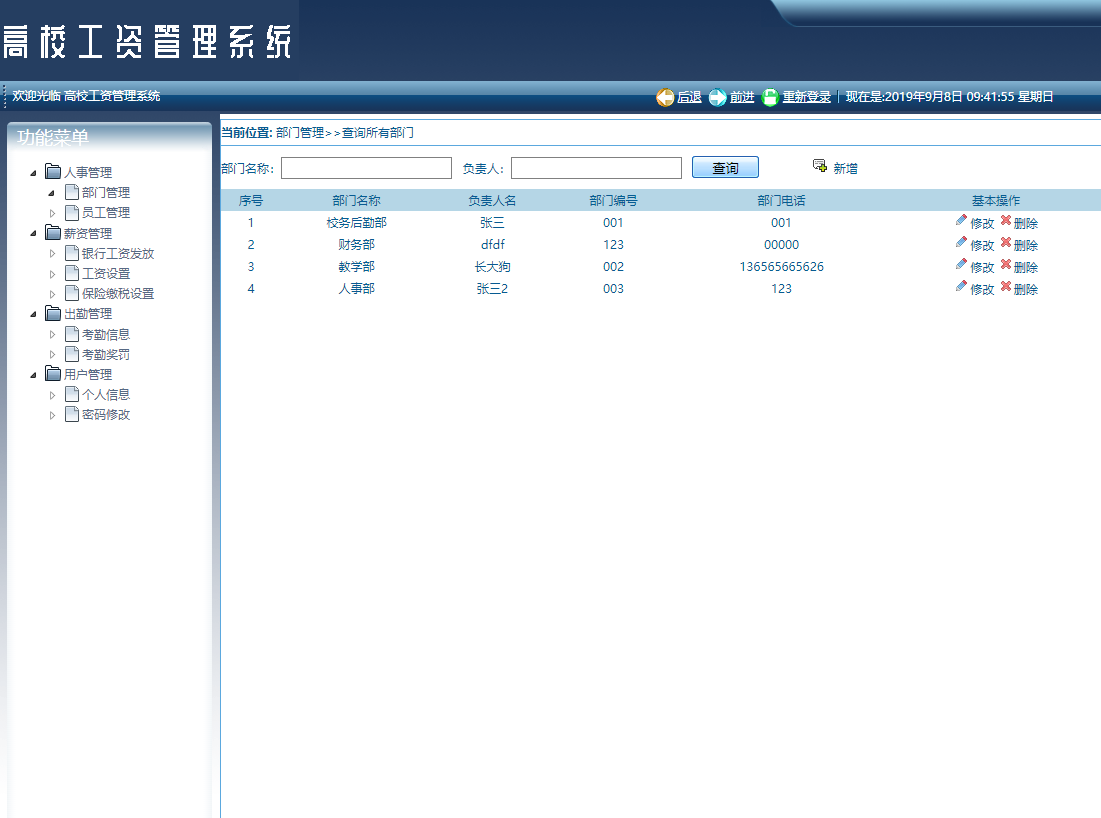Click the 保险缴税设置 page icon
The width and height of the screenshot is (1101, 818).
tap(72, 293)
